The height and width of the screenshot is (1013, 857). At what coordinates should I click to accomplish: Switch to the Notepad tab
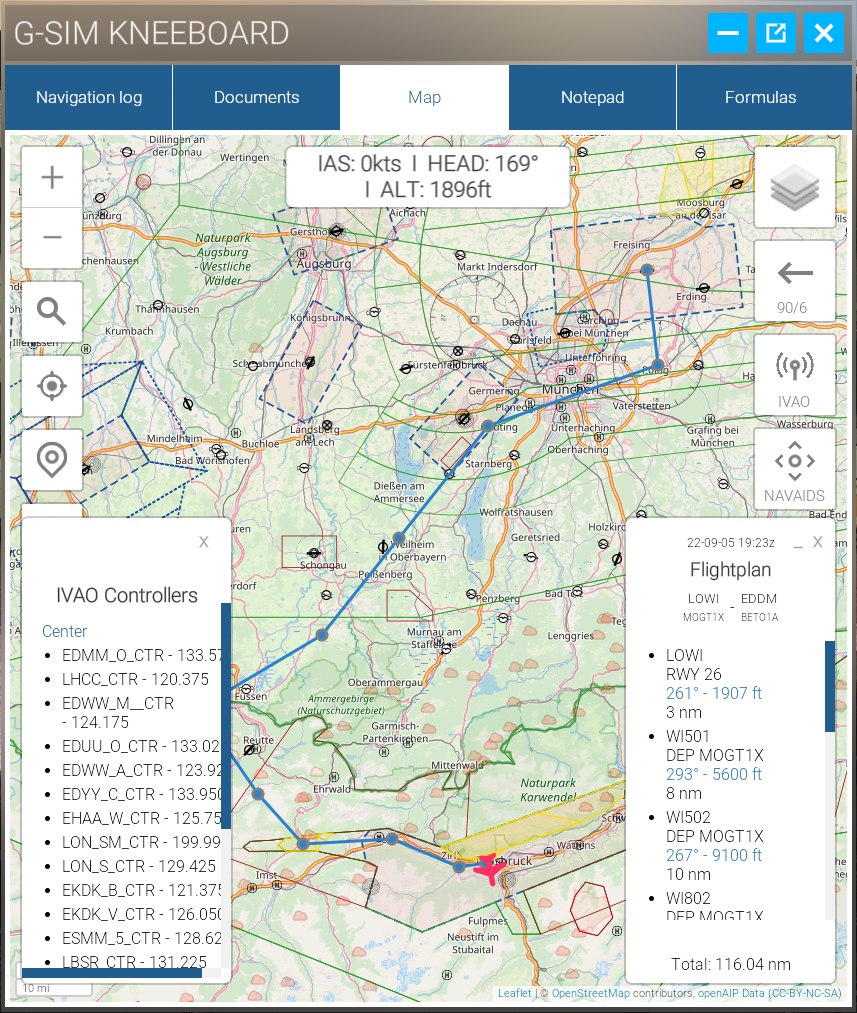592,97
